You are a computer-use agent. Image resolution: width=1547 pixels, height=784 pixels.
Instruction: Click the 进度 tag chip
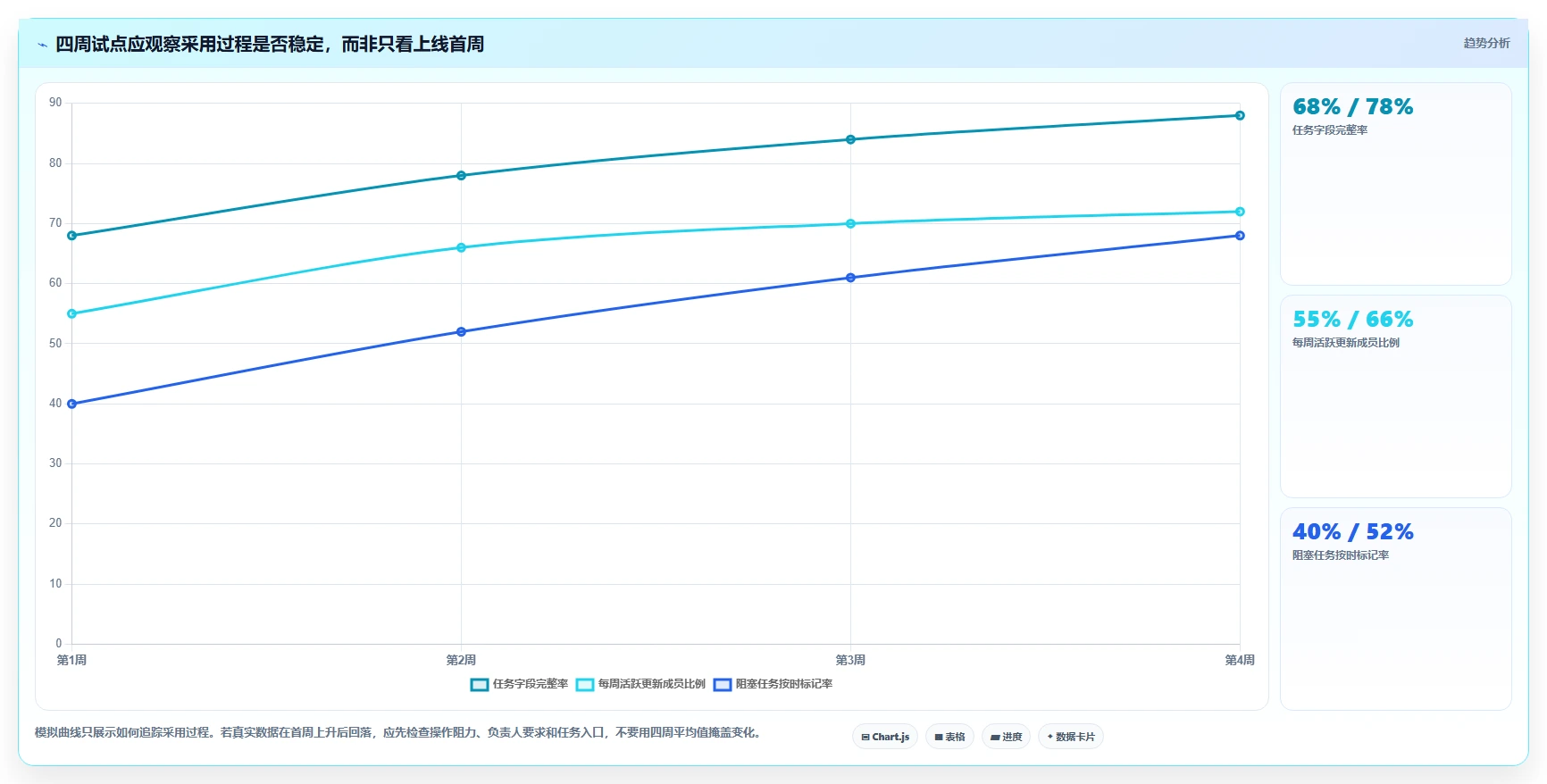tap(1006, 737)
